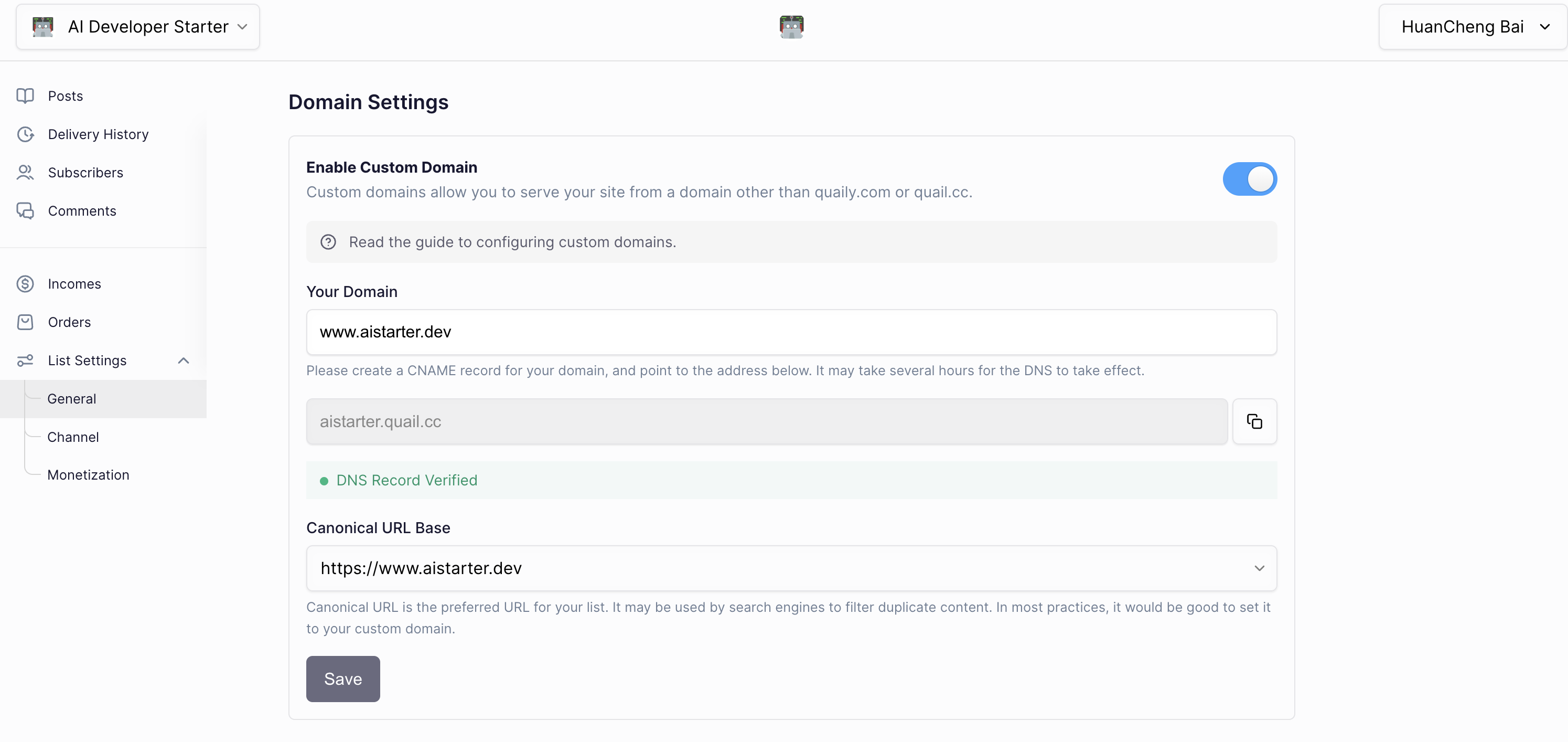Select the General settings item
This screenshot has width=1568, height=742.
[72, 399]
